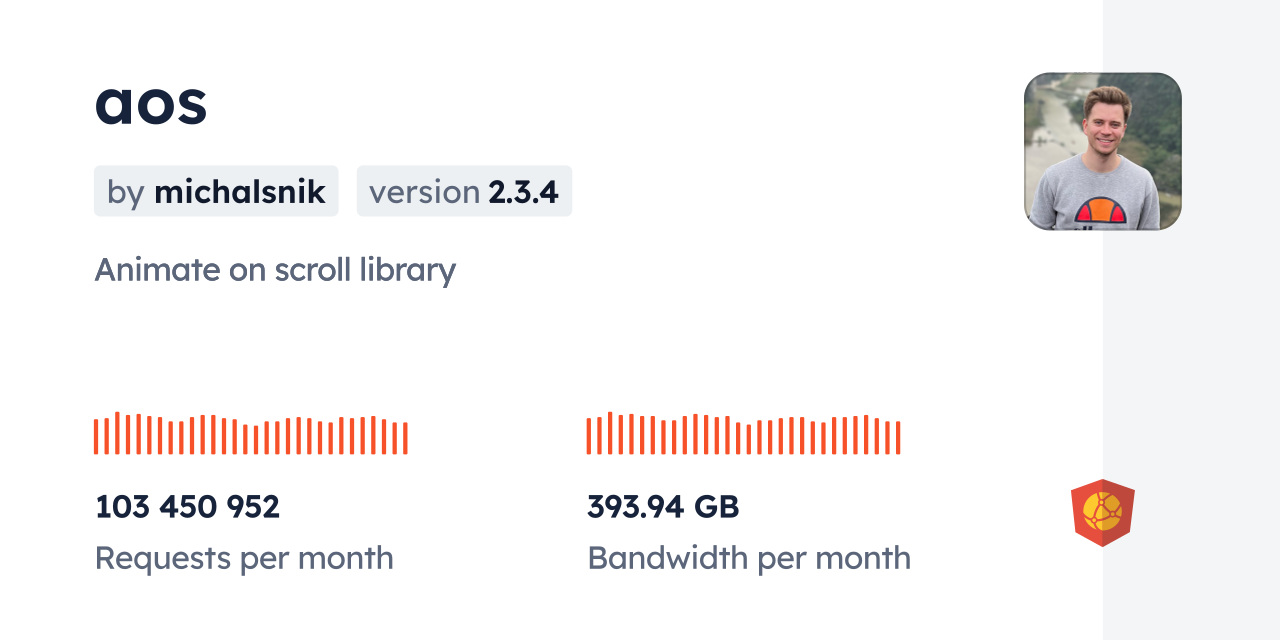Click the "Bandwidth per month" label
1280x640 pixels.
click(749, 558)
